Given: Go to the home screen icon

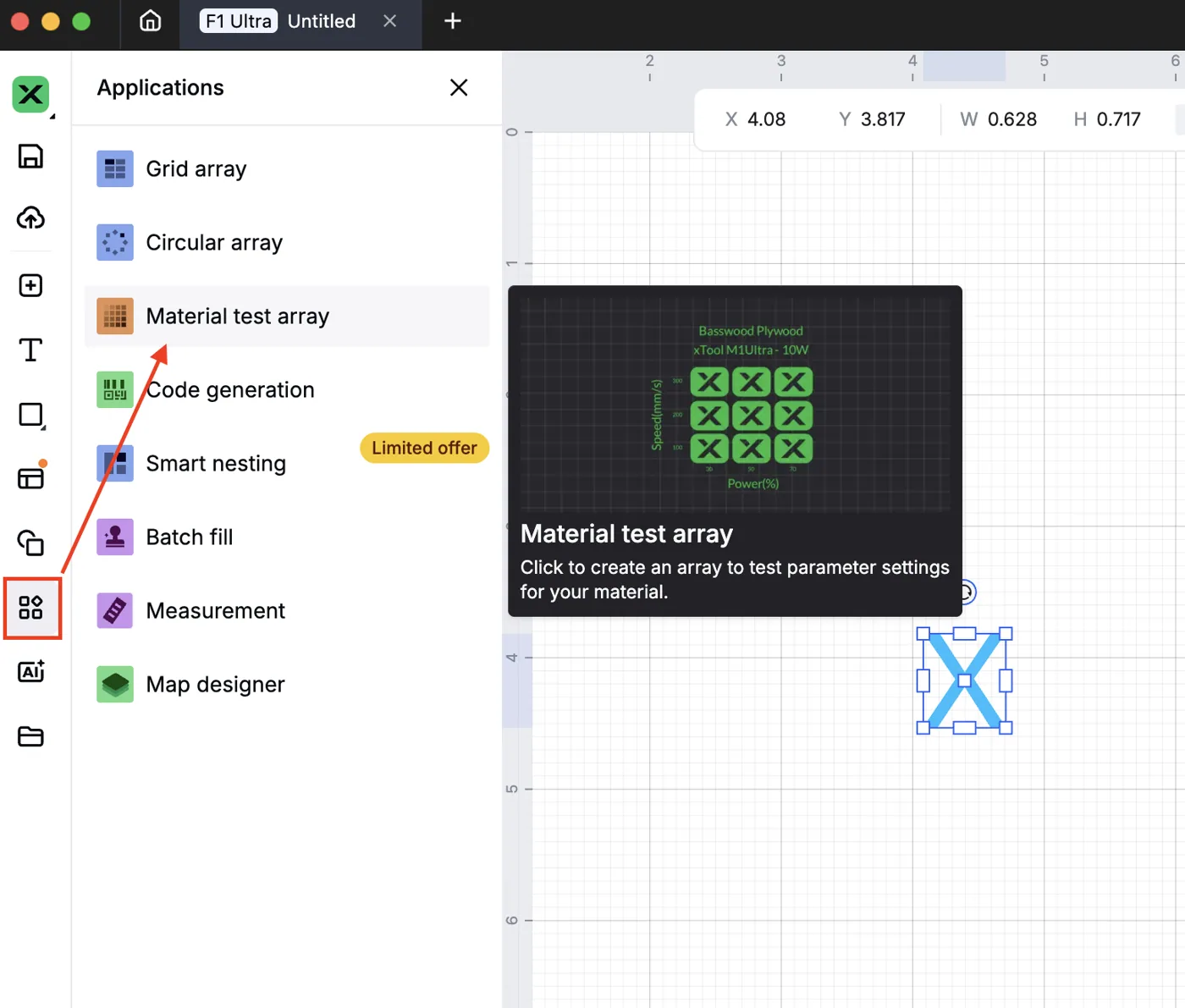Looking at the screenshot, I should pyautogui.click(x=151, y=21).
